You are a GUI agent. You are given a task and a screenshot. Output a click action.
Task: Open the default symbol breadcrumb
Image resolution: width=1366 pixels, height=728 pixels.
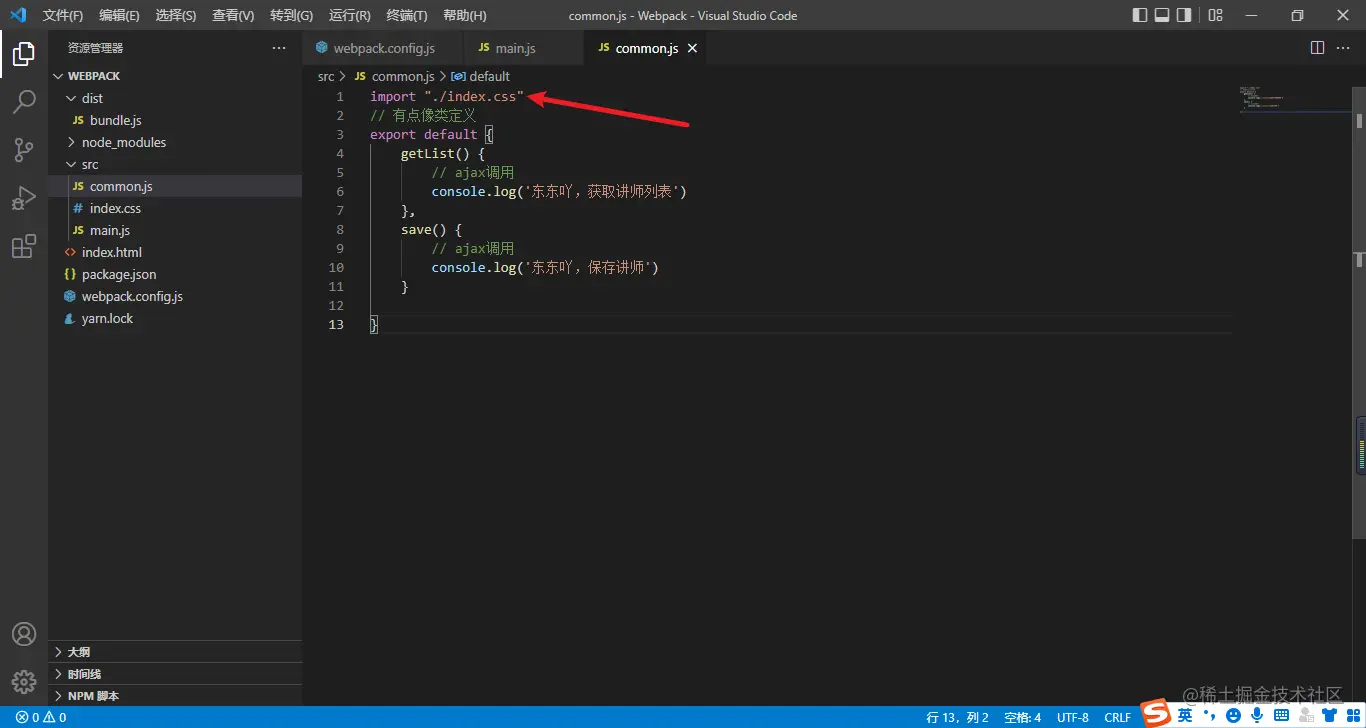tap(481, 76)
